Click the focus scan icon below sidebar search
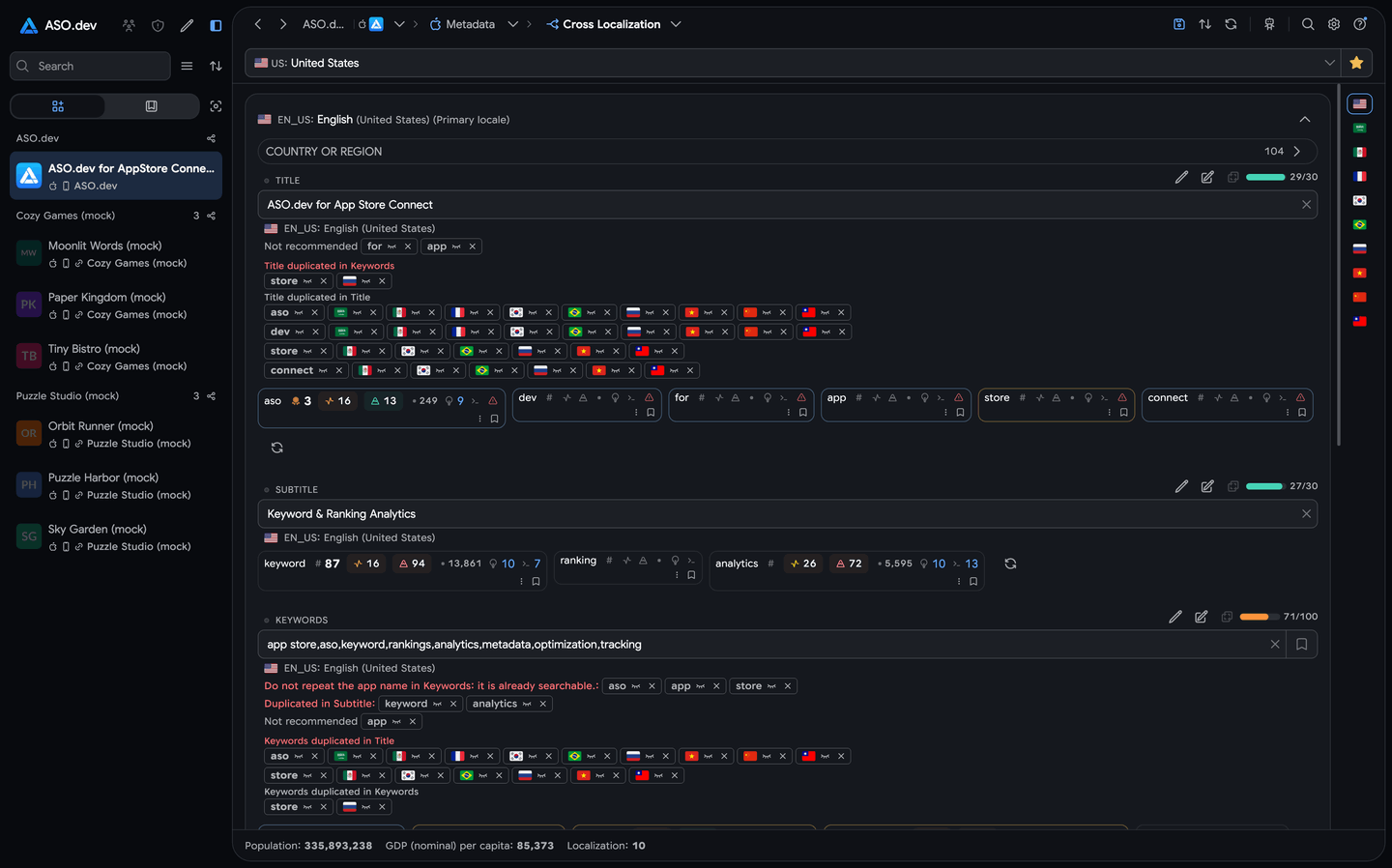 pos(216,106)
